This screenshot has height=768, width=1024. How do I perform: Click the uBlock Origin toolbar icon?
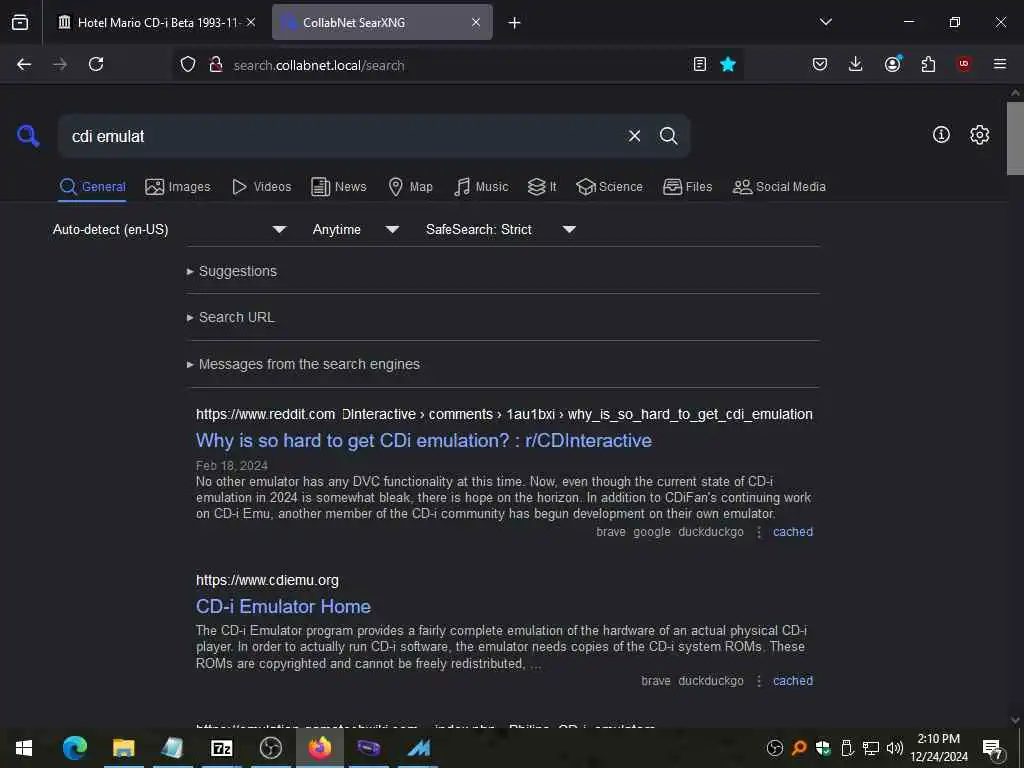click(x=964, y=64)
